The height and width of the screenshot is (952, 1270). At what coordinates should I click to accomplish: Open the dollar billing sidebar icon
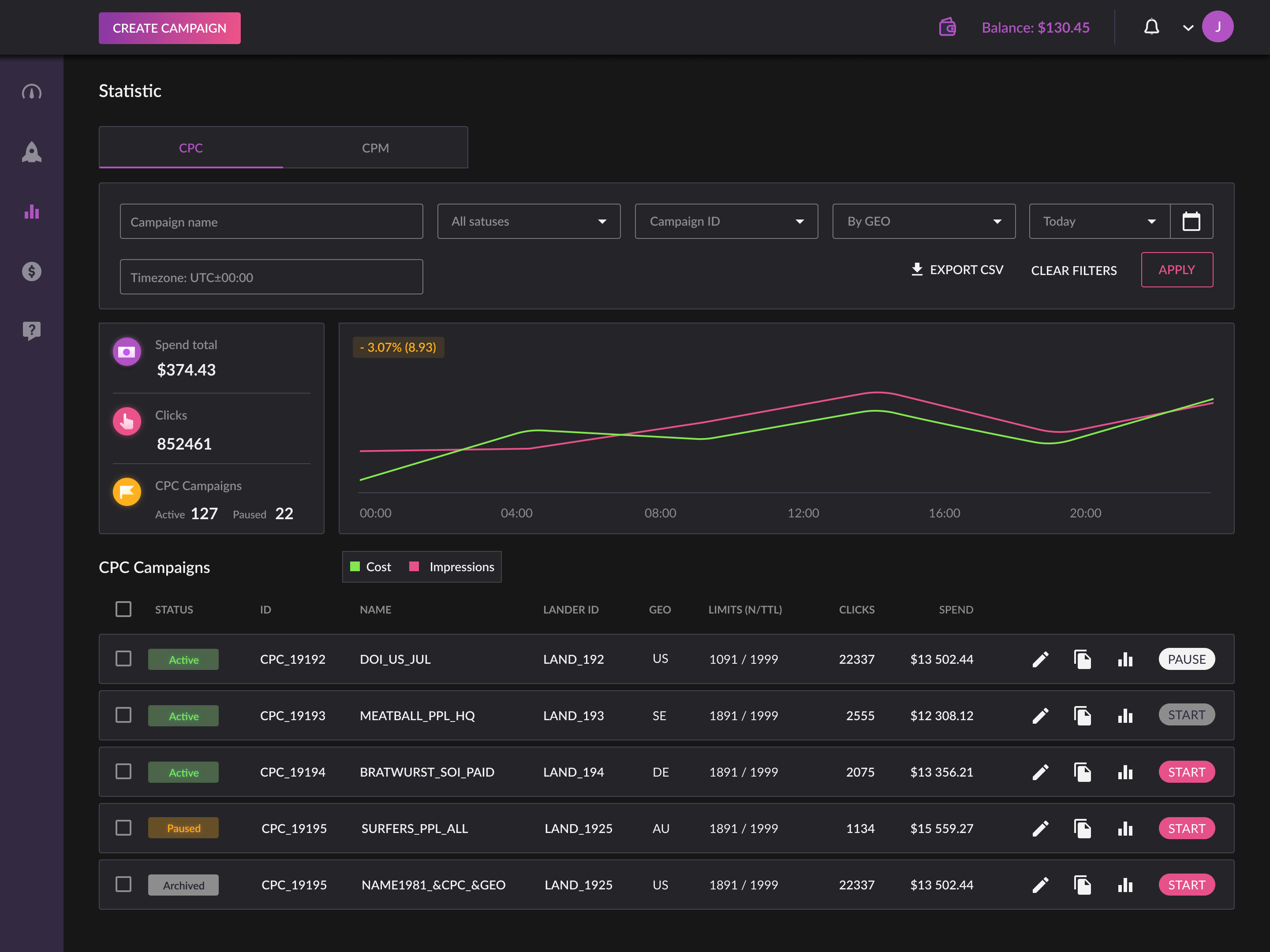(32, 271)
